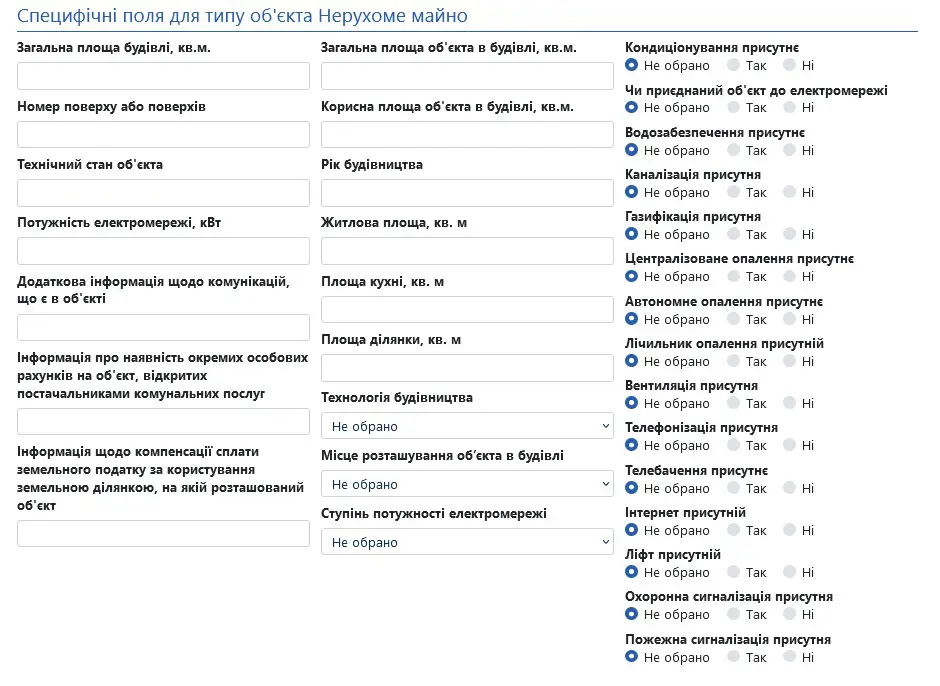The width and height of the screenshot is (940, 686).
Task: Open Ступінь потужності електромережі dropdown
Action: pyautogui.click(x=467, y=542)
